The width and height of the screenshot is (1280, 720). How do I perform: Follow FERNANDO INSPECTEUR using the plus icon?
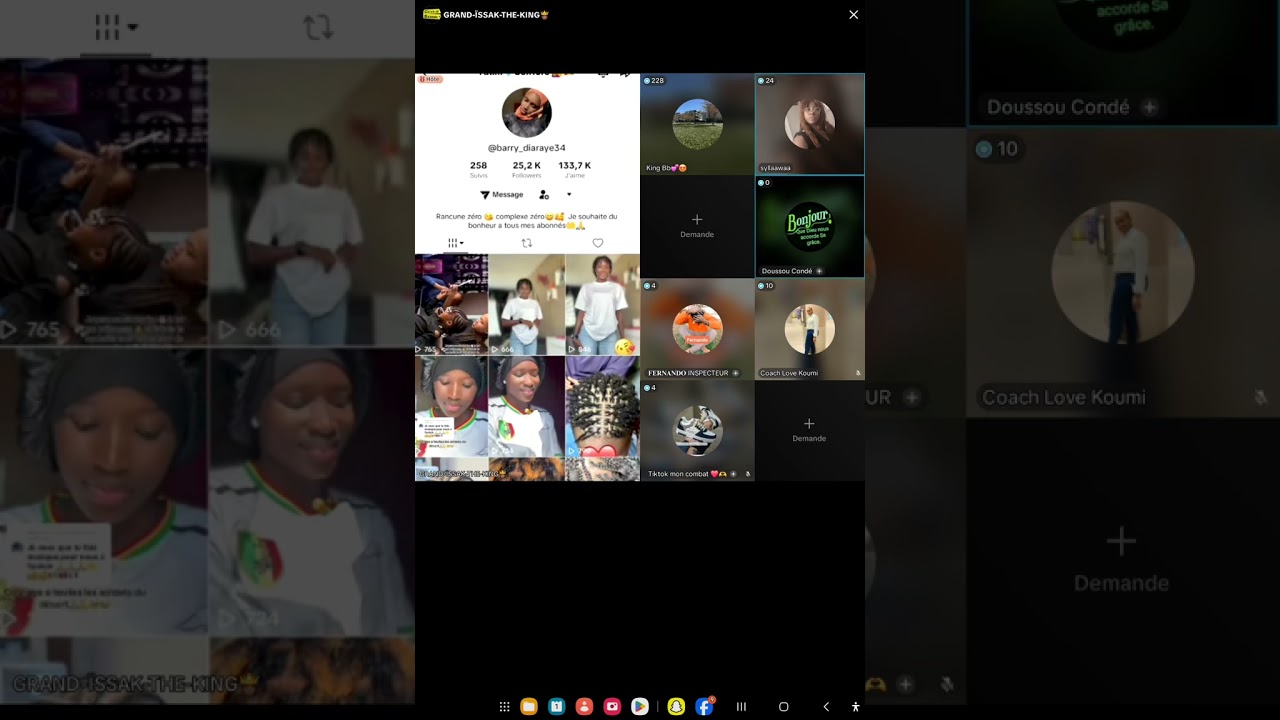pyautogui.click(x=736, y=373)
